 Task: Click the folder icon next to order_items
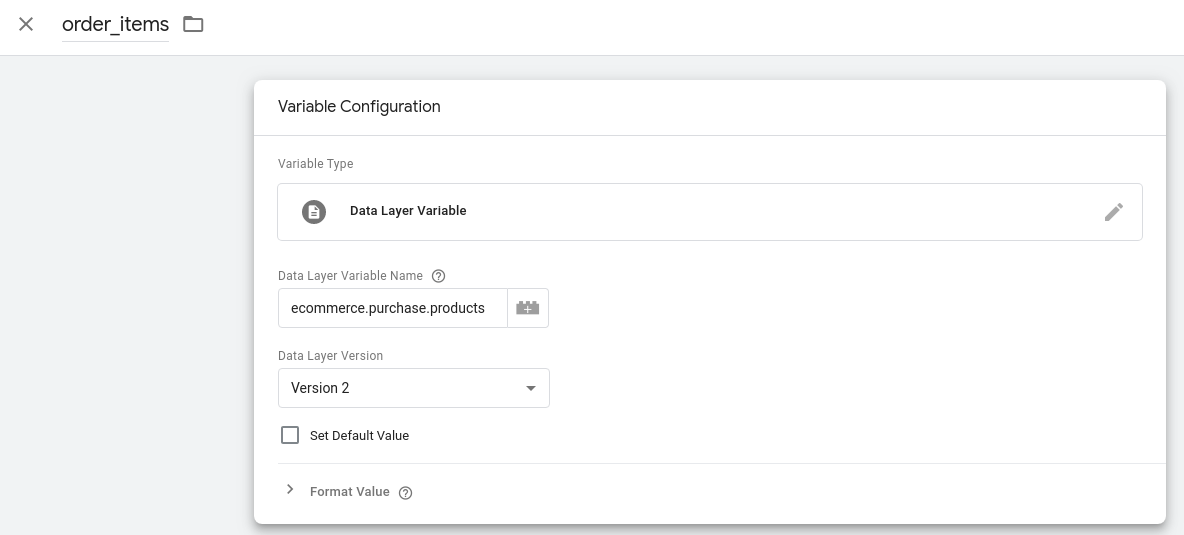click(193, 24)
